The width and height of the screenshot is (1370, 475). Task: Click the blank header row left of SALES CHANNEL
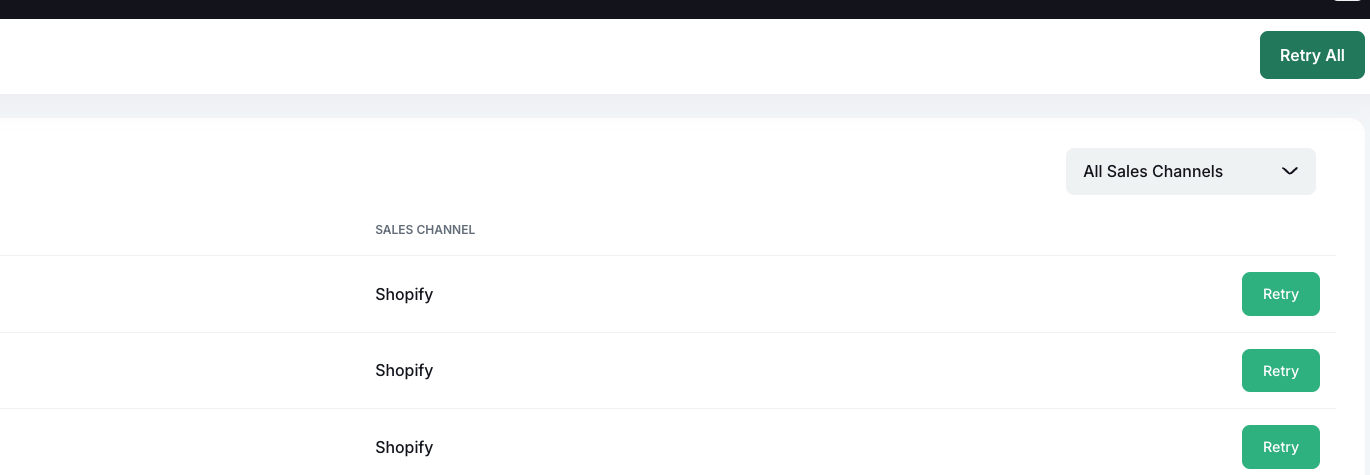click(x=180, y=230)
